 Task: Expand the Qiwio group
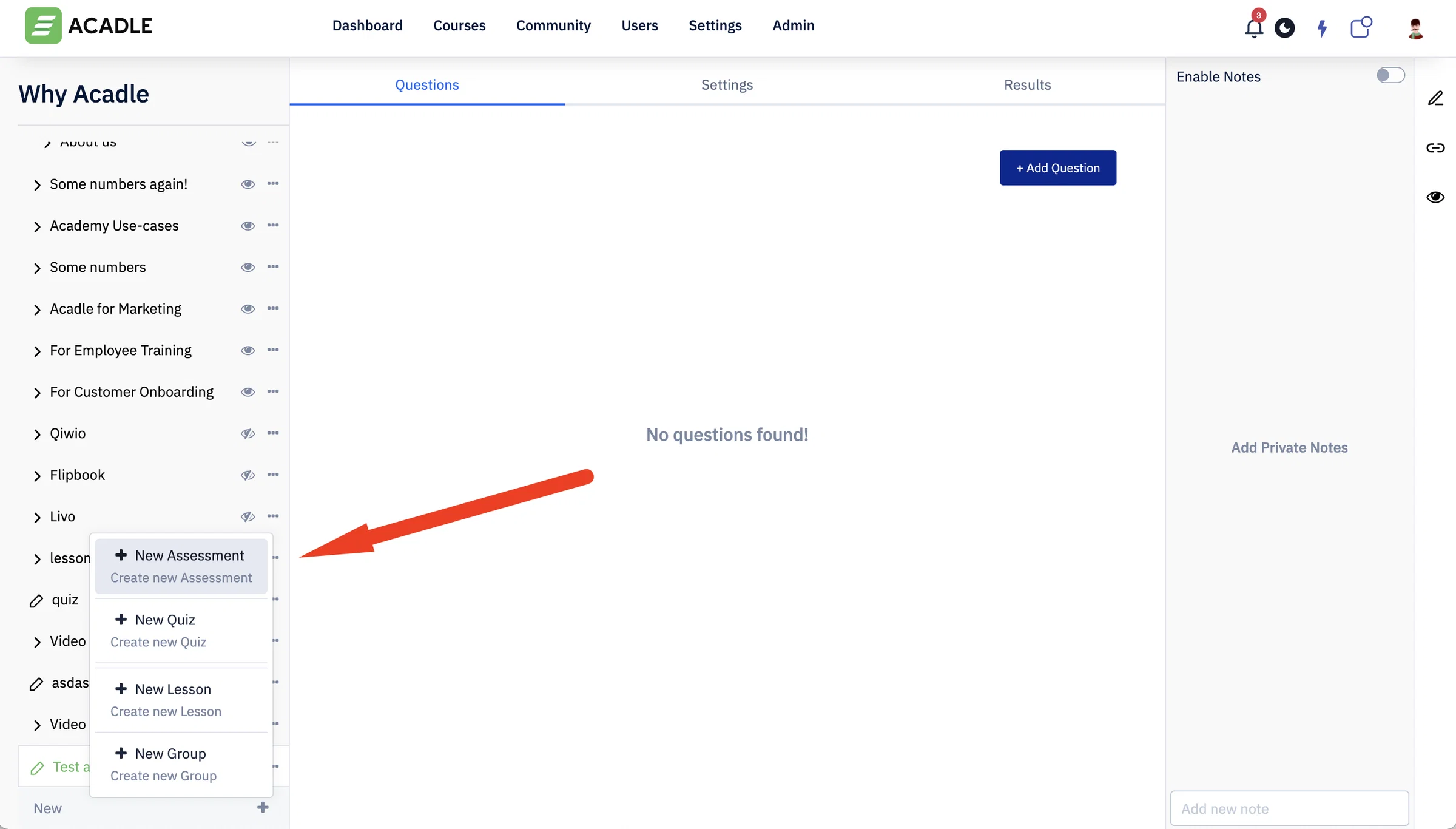(37, 435)
